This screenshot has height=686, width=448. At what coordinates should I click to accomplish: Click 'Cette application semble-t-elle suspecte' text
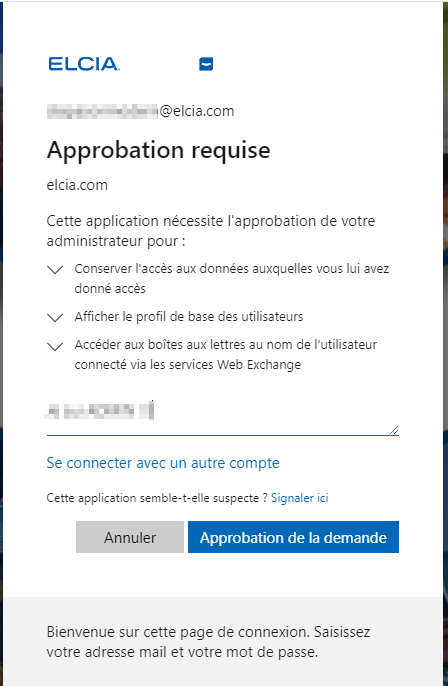click(x=157, y=498)
